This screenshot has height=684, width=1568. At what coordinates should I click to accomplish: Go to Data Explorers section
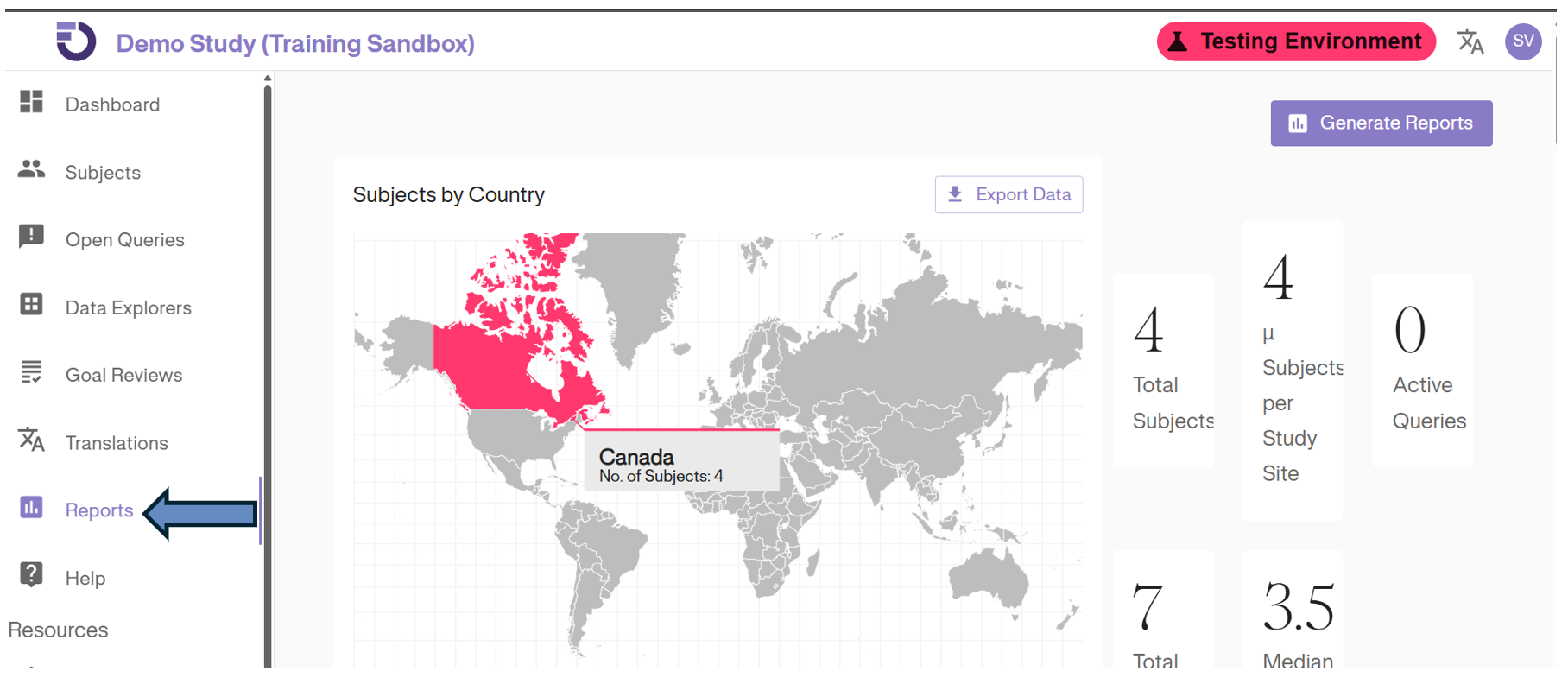tap(128, 308)
